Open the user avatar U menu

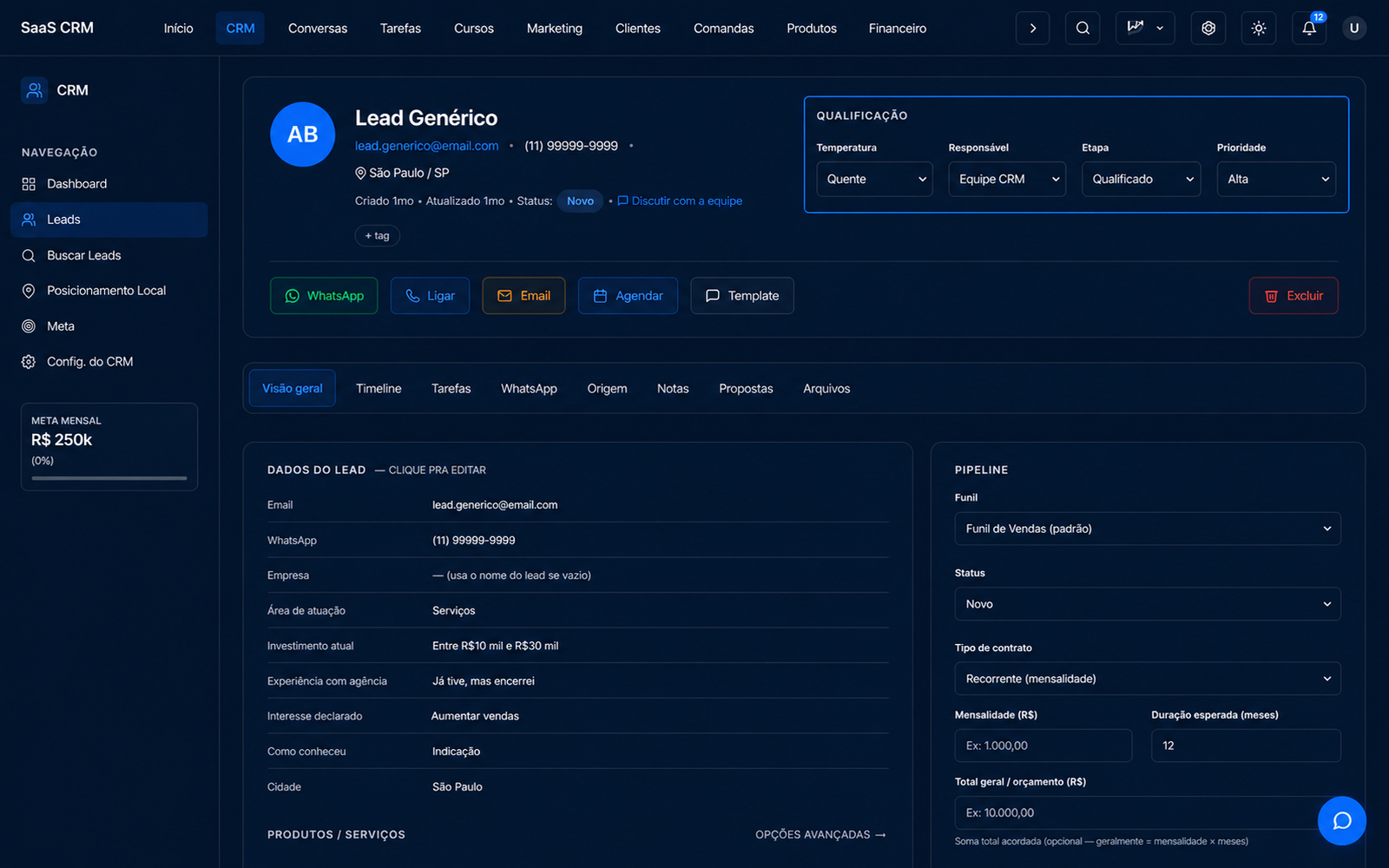point(1353,28)
